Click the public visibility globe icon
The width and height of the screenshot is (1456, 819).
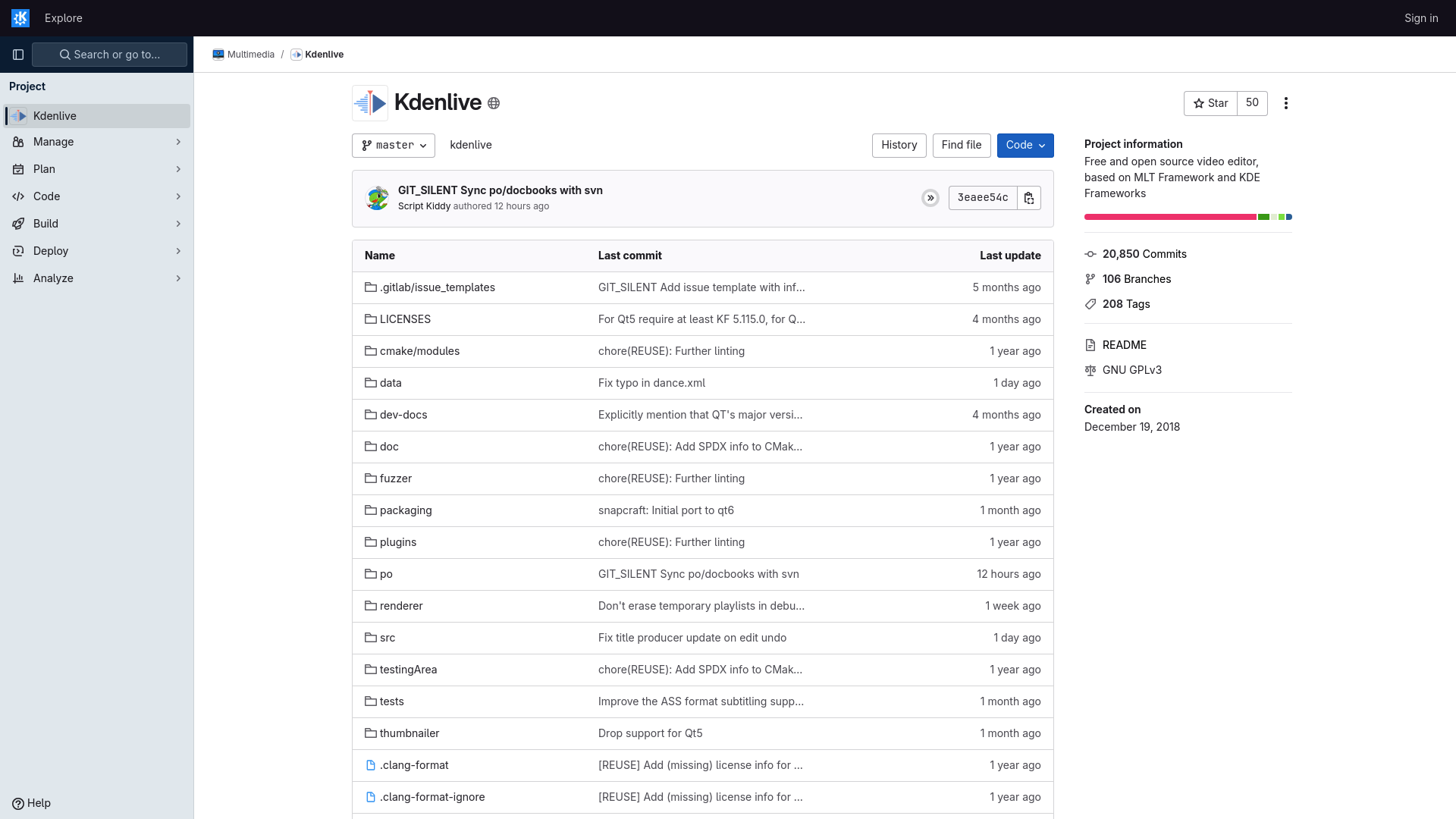[494, 103]
